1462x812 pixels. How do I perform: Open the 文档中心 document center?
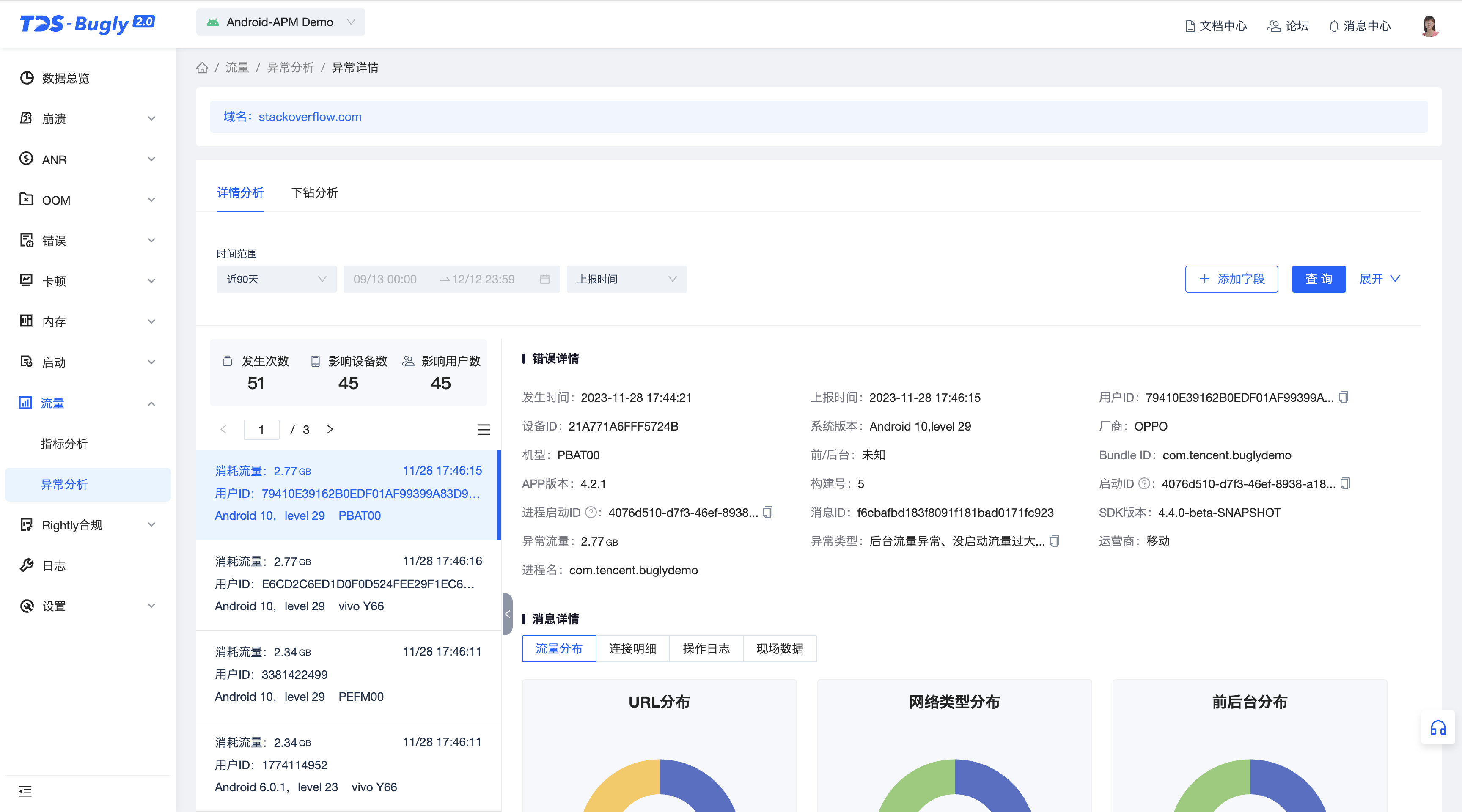point(1216,26)
